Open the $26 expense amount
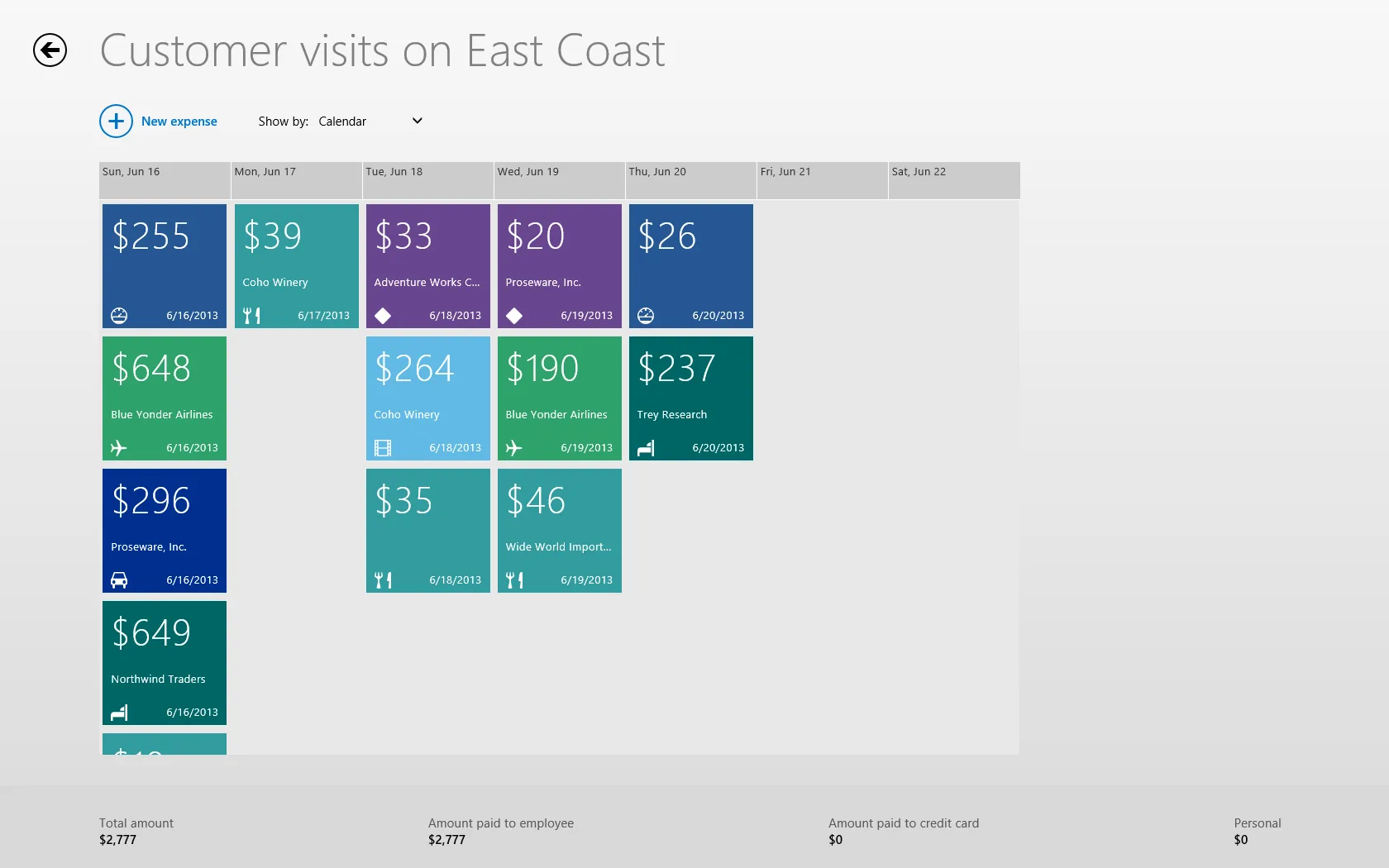Viewport: 1389px width, 868px height. (667, 236)
